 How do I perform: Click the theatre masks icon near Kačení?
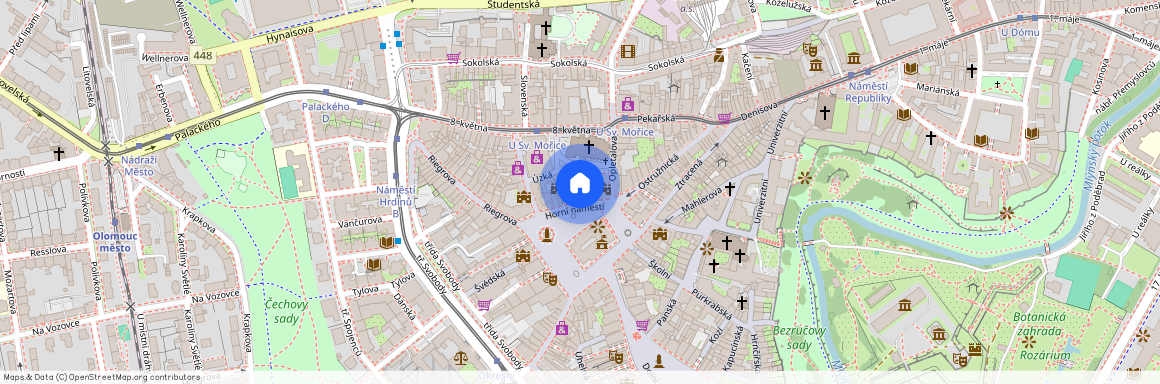(x=809, y=50)
